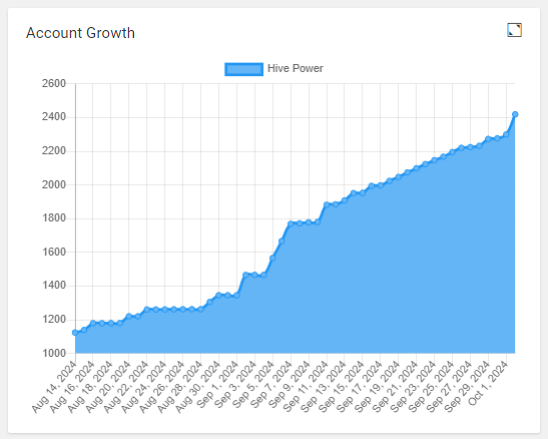Select the first data point on Aug 14
The image size is (548, 439).
[75, 333]
